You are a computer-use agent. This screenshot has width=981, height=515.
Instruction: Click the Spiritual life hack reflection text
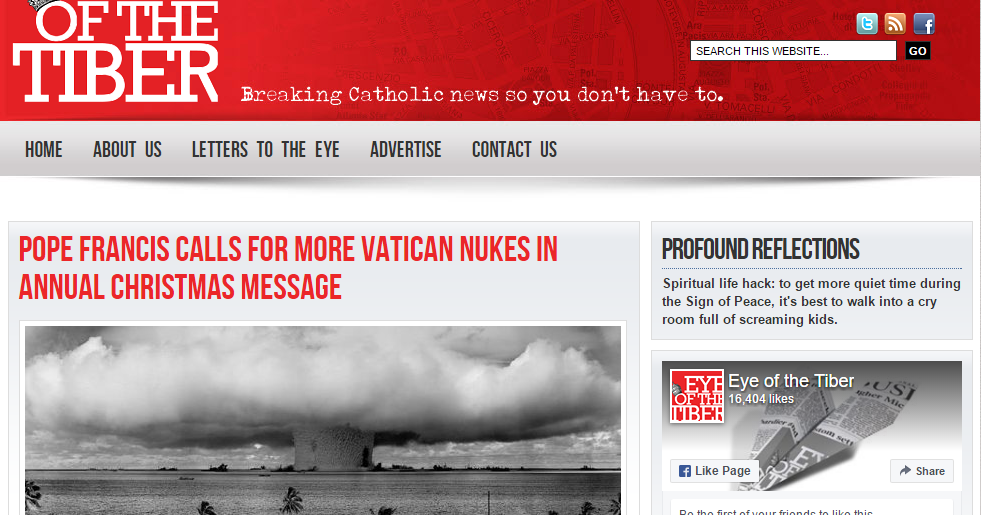pos(811,302)
